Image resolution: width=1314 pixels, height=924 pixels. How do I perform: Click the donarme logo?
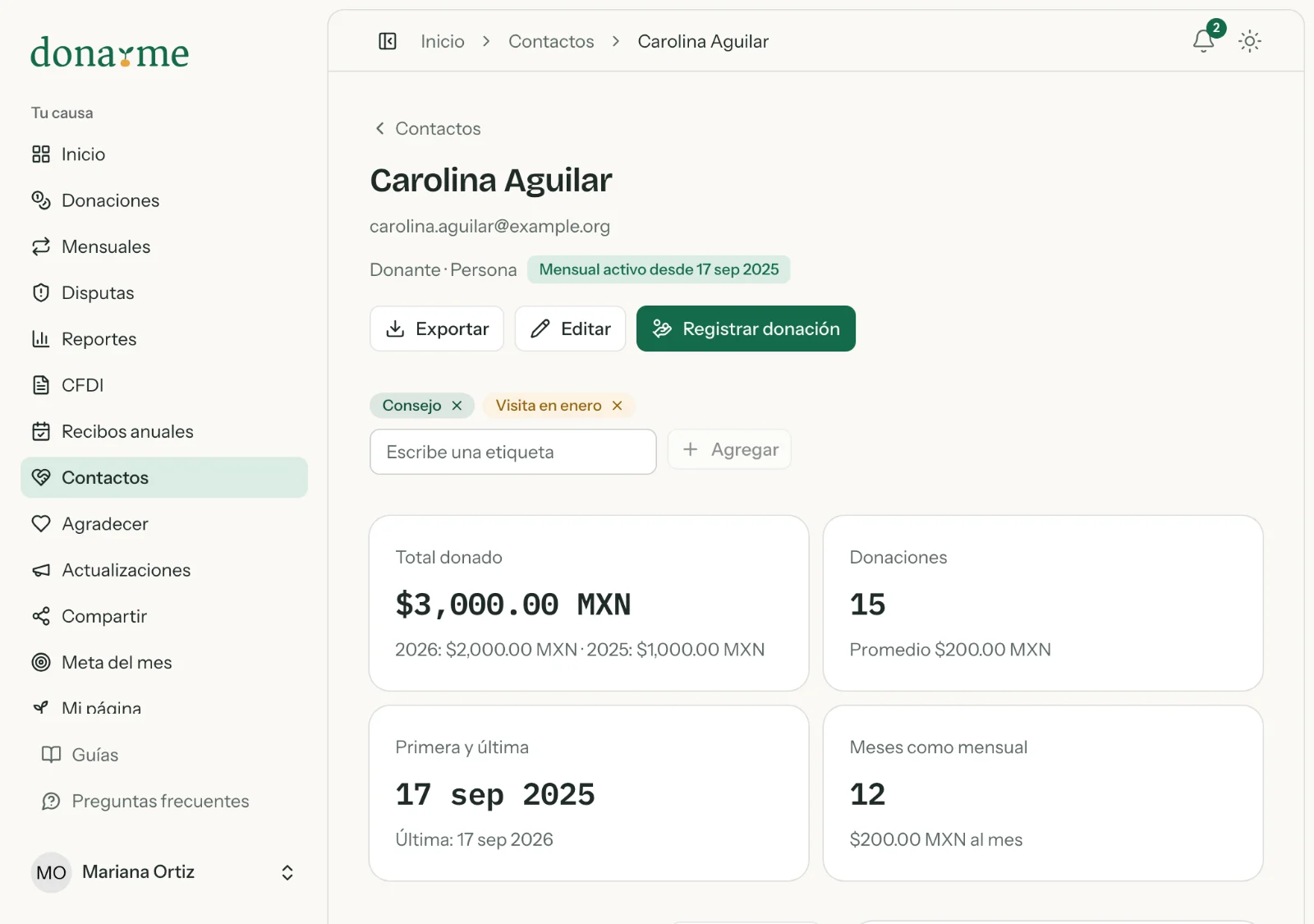(109, 53)
